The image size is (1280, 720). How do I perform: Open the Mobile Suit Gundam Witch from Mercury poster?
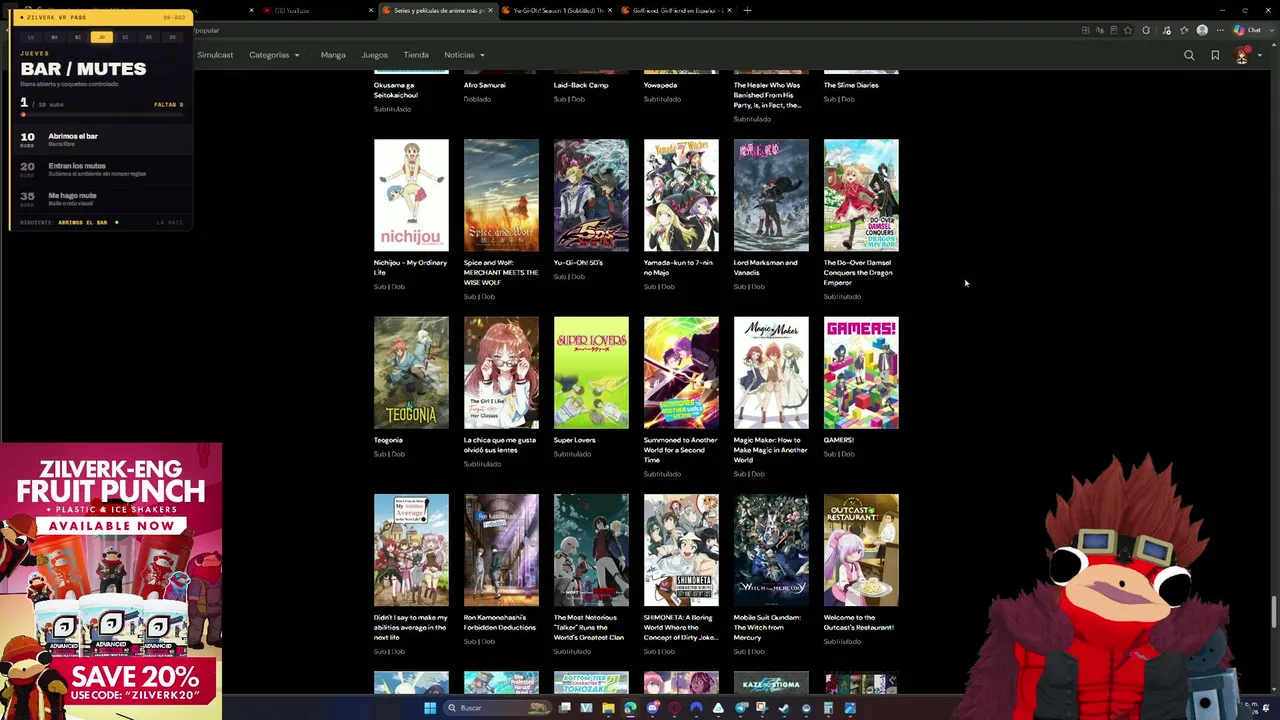(771, 550)
